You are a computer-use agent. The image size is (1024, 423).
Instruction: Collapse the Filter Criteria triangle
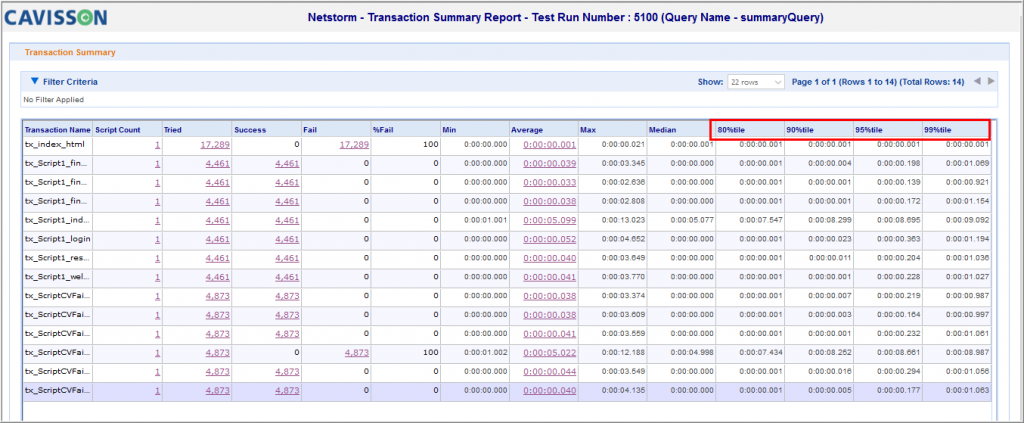point(35,82)
